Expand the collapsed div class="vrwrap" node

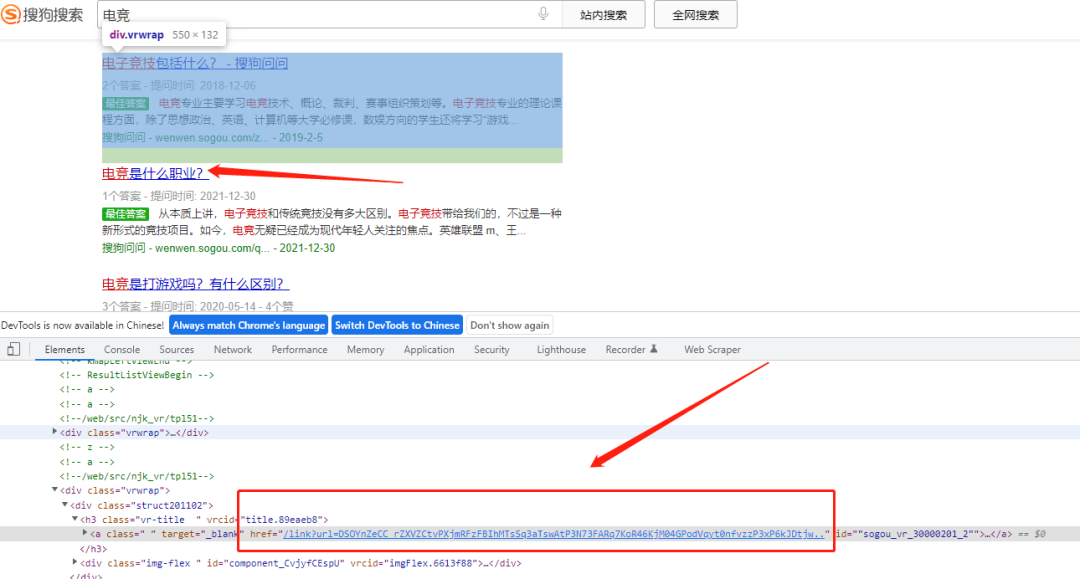click(x=54, y=432)
